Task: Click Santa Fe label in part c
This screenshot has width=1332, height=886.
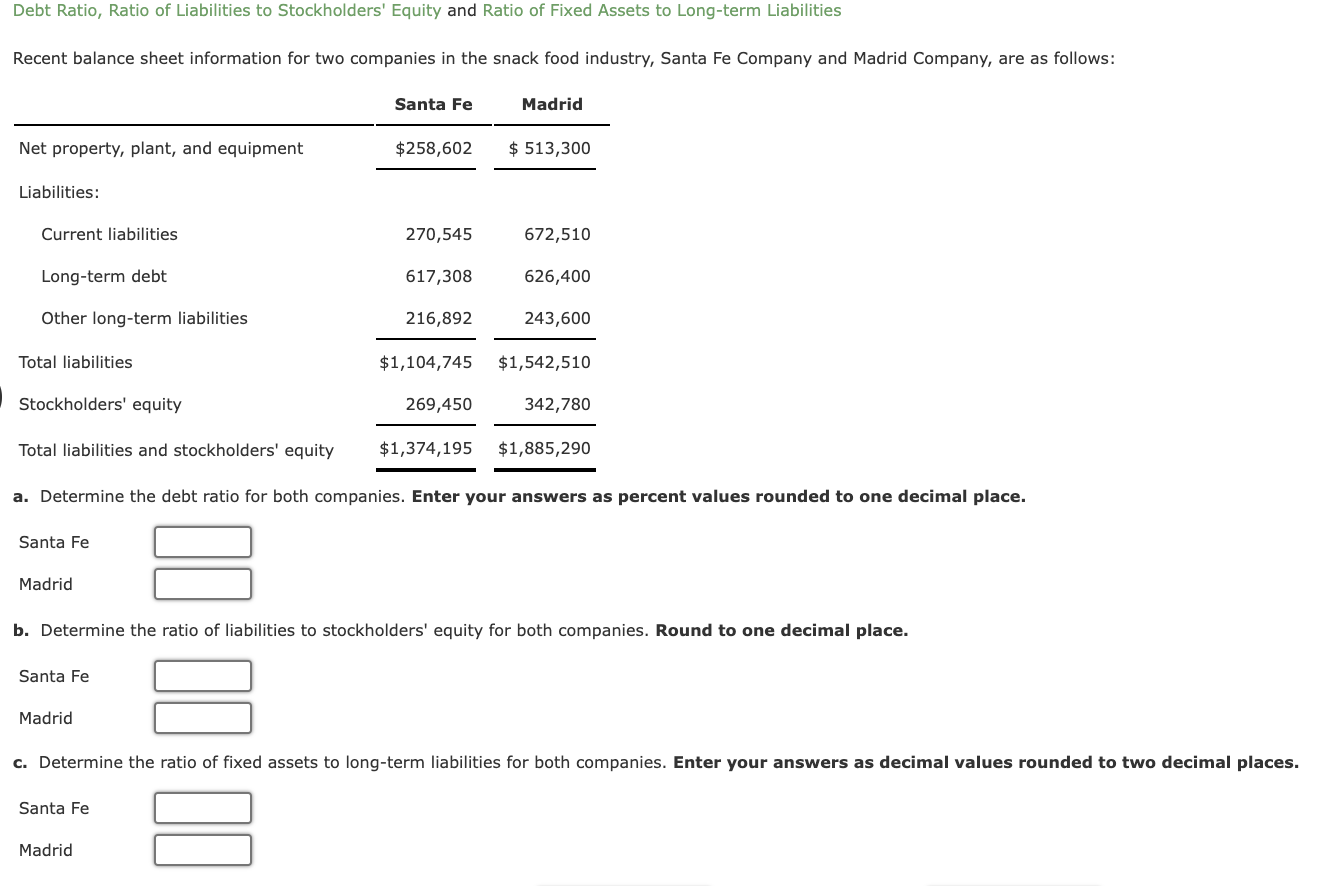Action: (x=54, y=808)
